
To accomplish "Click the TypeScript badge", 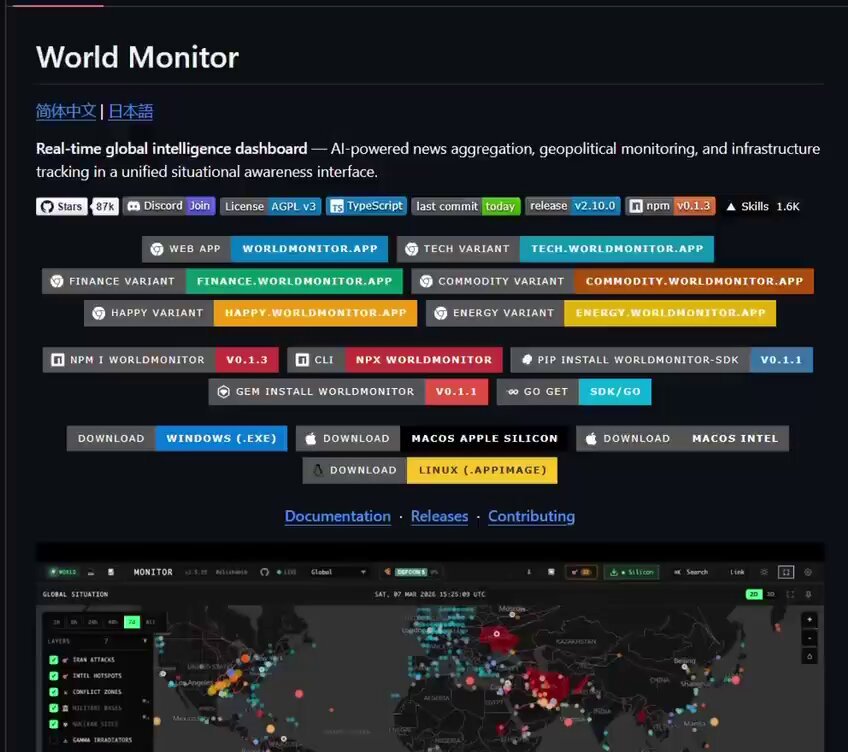I will pos(366,206).
